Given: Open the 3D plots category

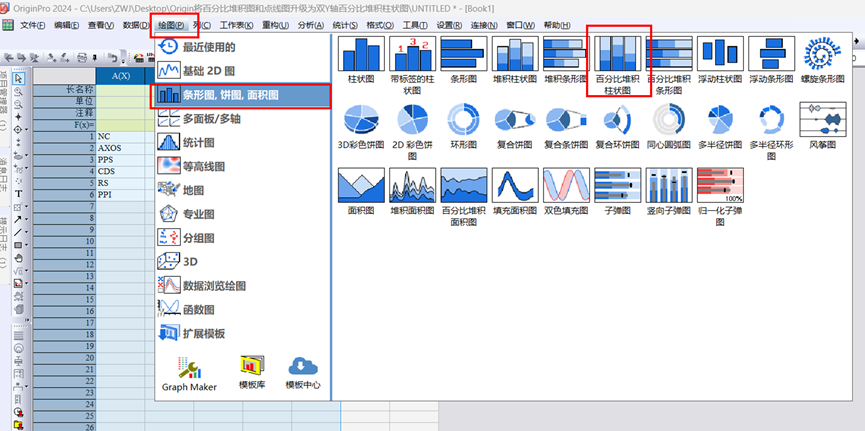Looking at the screenshot, I should pos(241,262).
